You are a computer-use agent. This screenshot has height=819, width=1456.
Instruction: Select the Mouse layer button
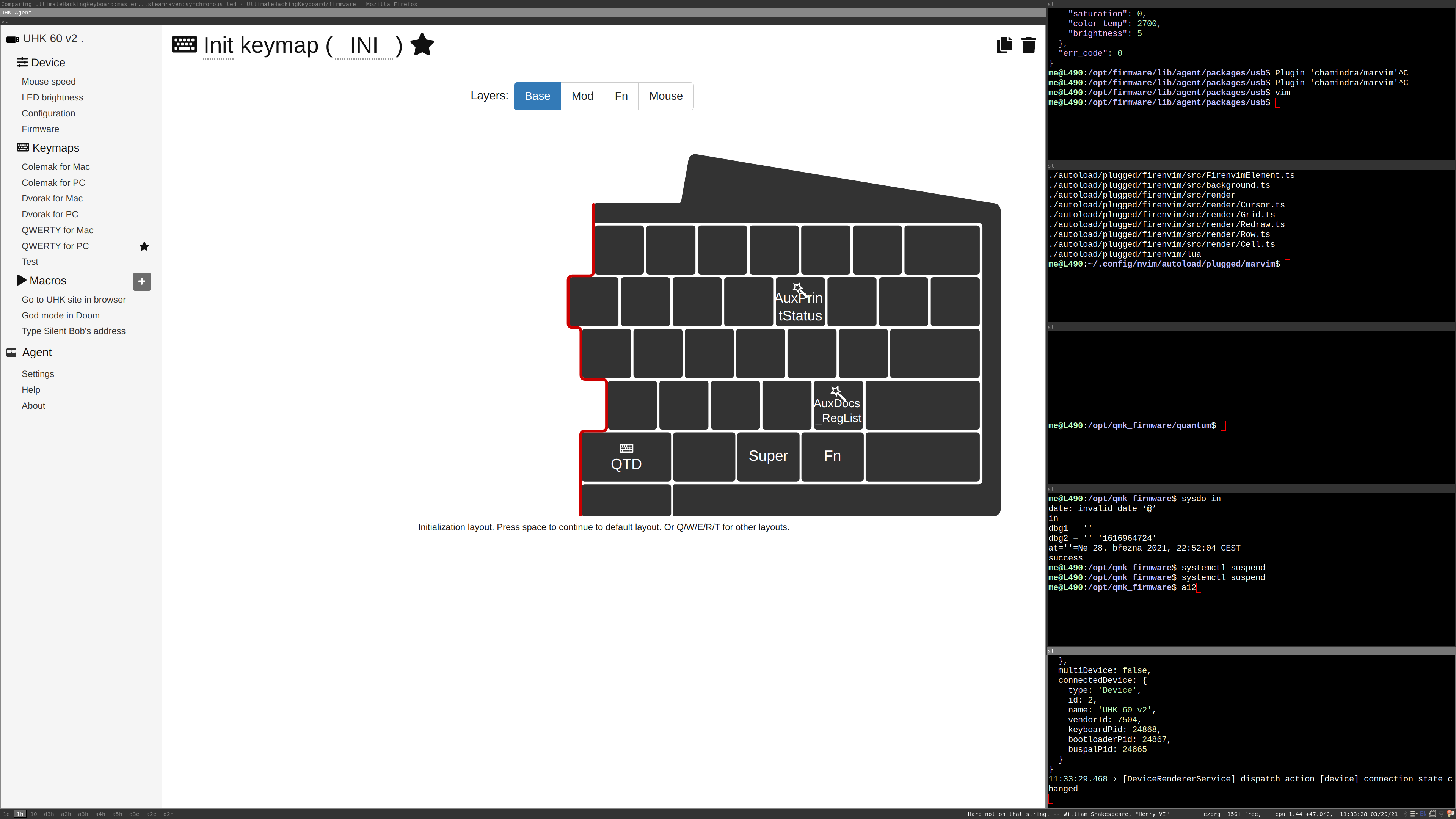click(665, 96)
